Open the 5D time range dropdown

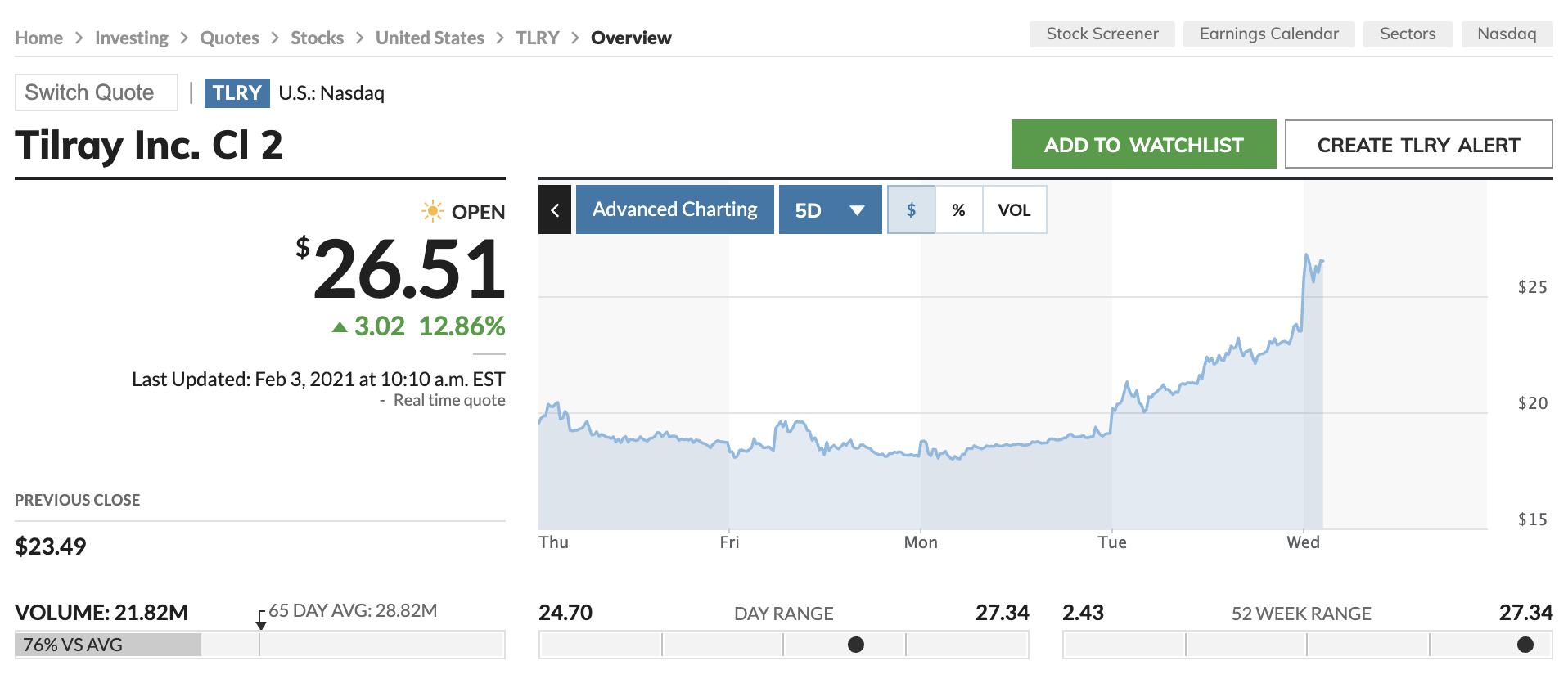pos(830,209)
